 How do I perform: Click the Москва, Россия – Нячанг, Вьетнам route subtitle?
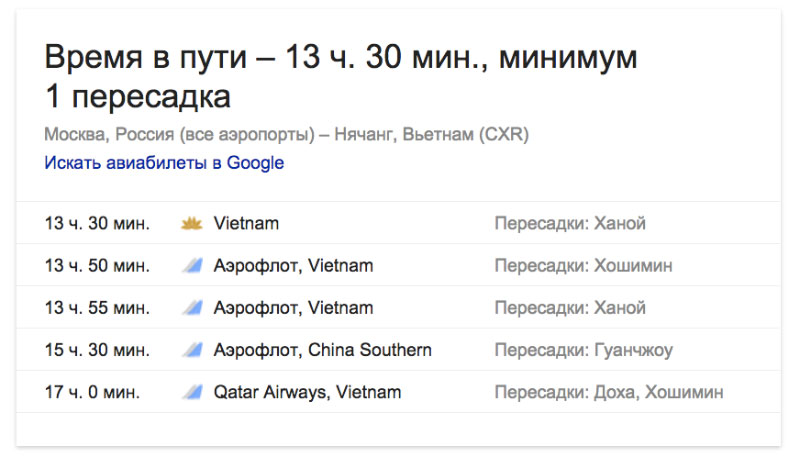[x=286, y=134]
